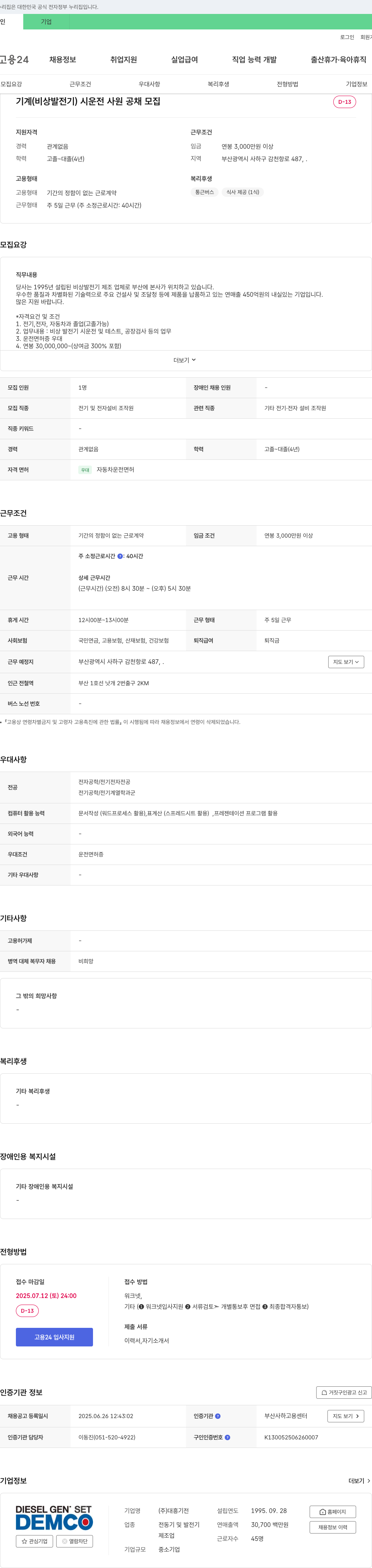Jump to the 근무조건 section tab

coord(80,84)
